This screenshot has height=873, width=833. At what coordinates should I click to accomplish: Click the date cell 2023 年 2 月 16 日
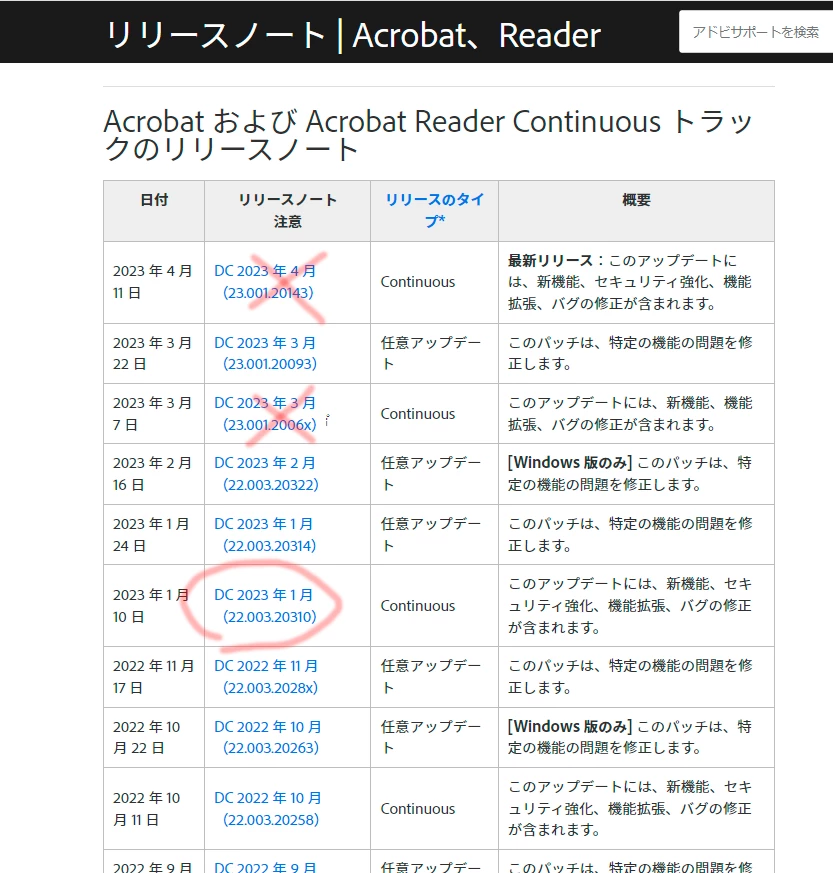(153, 474)
